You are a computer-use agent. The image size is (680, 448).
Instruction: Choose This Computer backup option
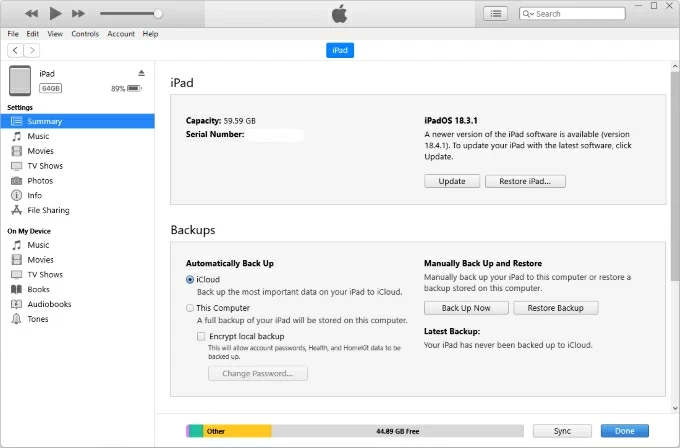(191, 308)
